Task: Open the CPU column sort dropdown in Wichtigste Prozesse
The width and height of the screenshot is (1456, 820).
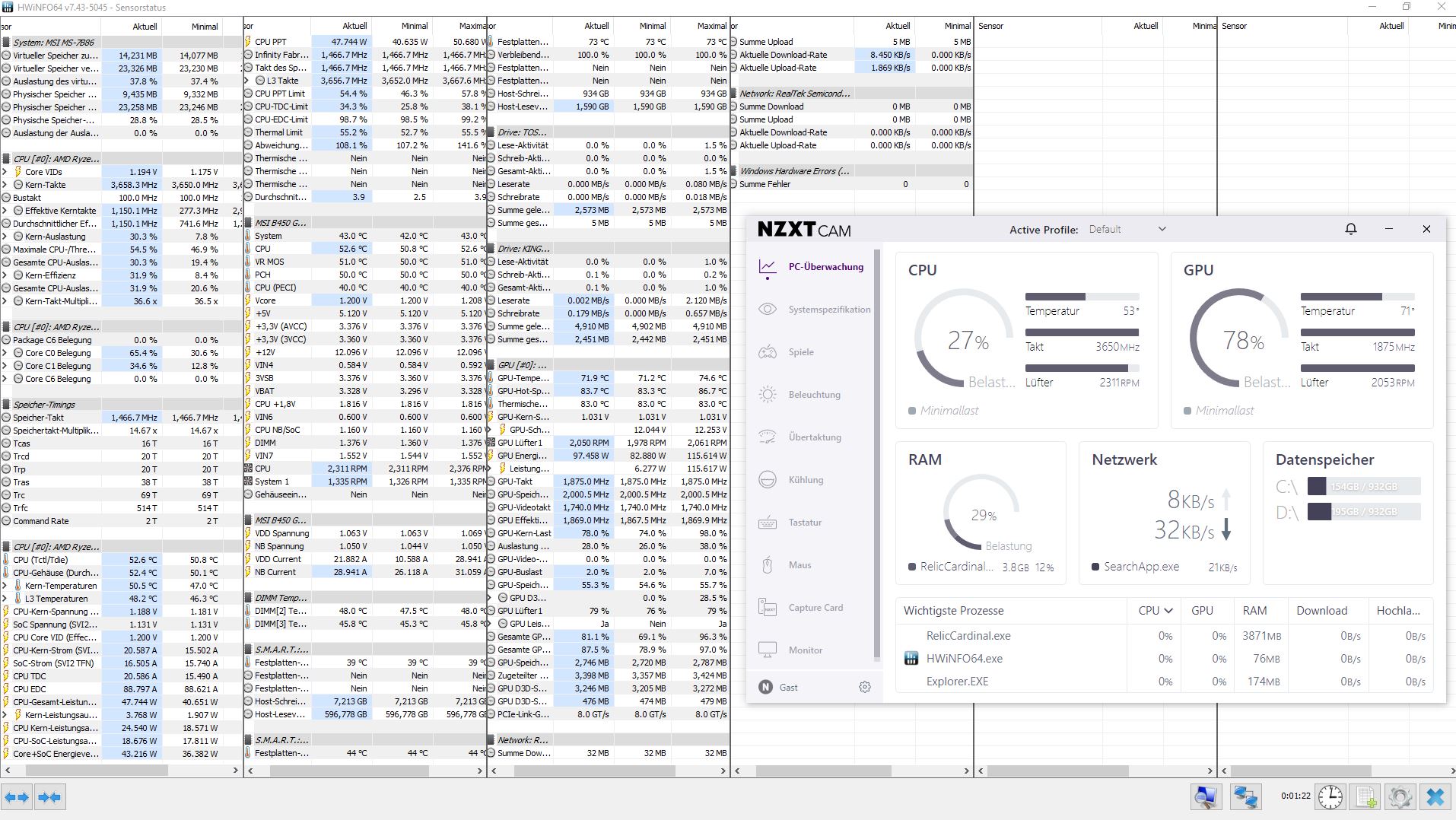Action: coord(1168,611)
